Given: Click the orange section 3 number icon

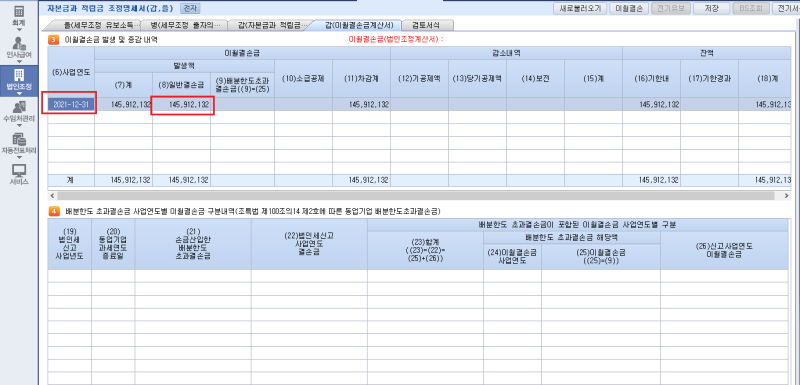Looking at the screenshot, I should (x=53, y=39).
